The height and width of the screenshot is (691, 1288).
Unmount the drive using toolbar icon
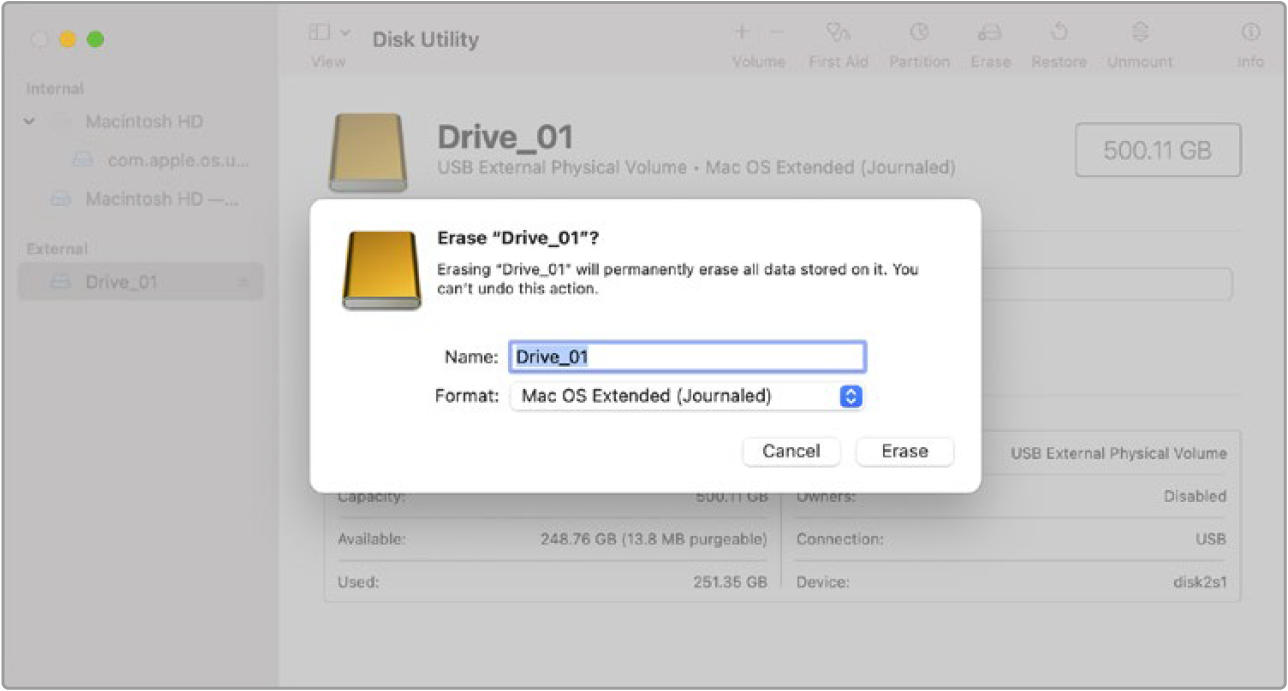coord(1140,33)
